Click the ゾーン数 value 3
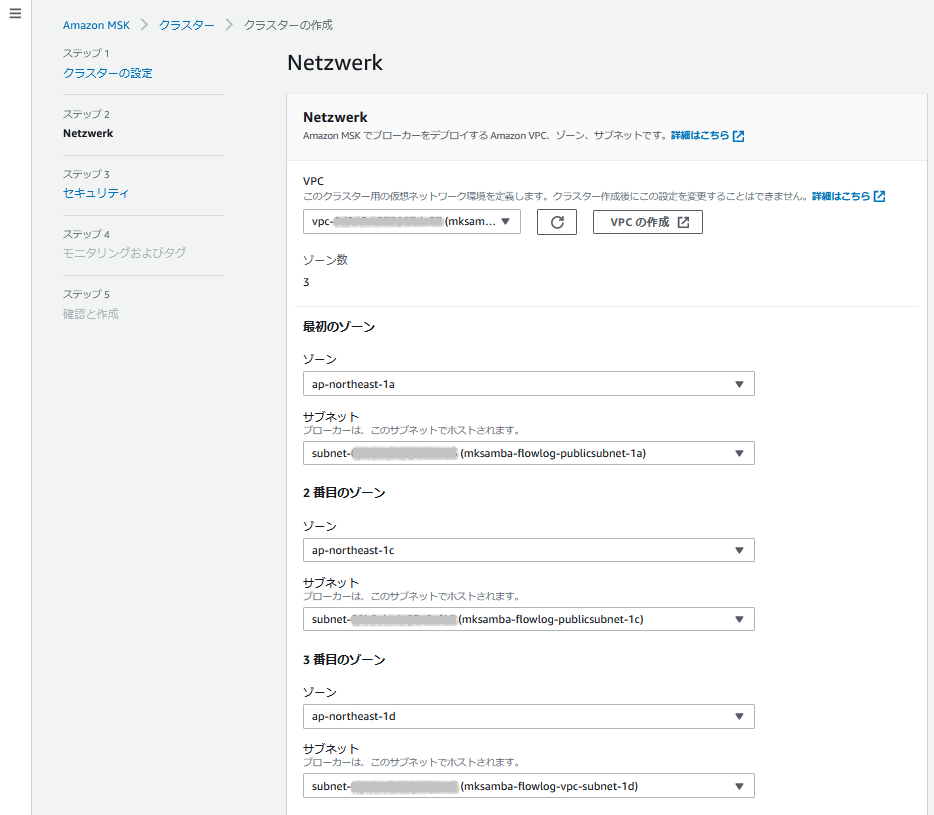This screenshot has width=934, height=815. (x=306, y=282)
